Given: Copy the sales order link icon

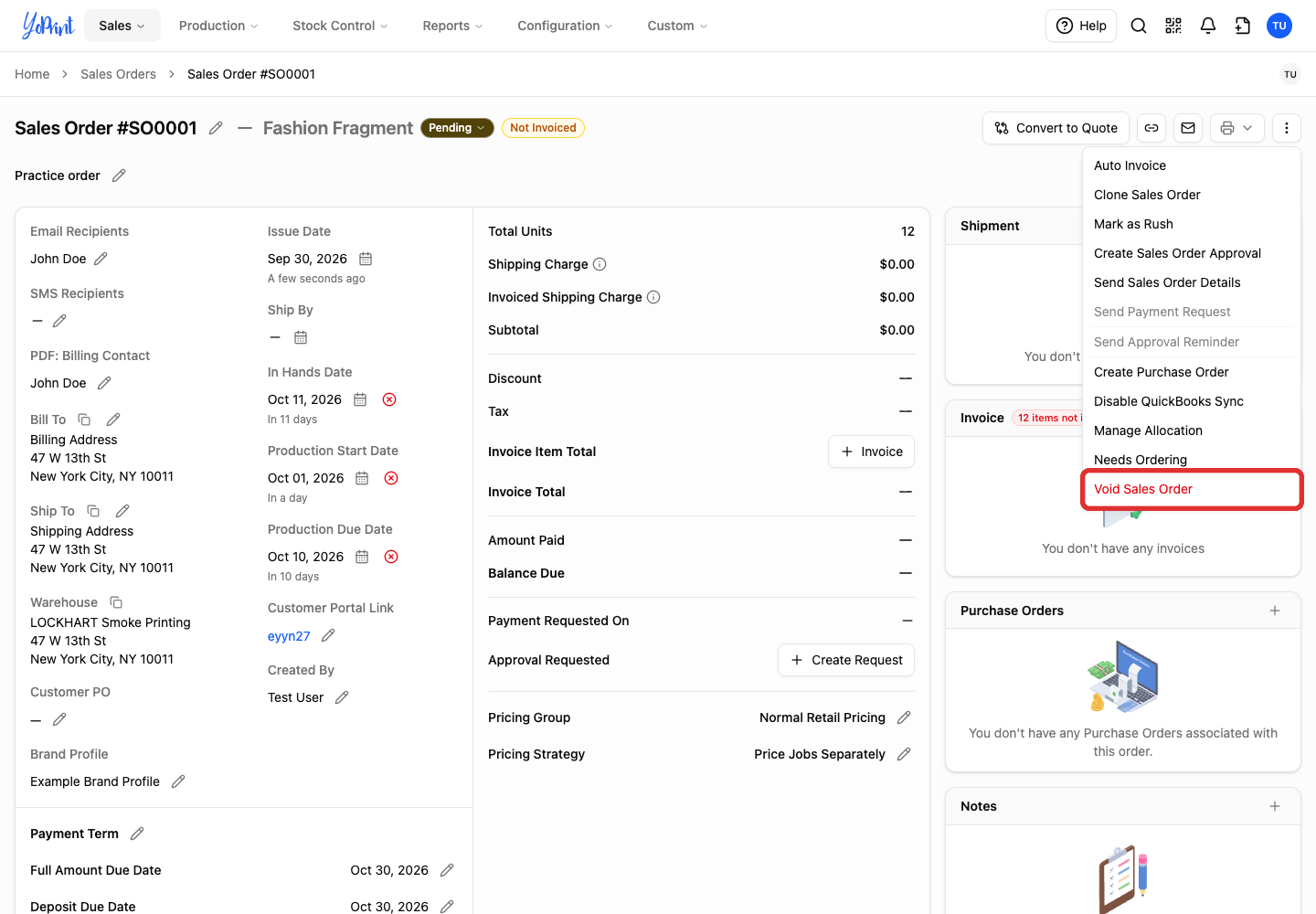Looking at the screenshot, I should [1151, 128].
